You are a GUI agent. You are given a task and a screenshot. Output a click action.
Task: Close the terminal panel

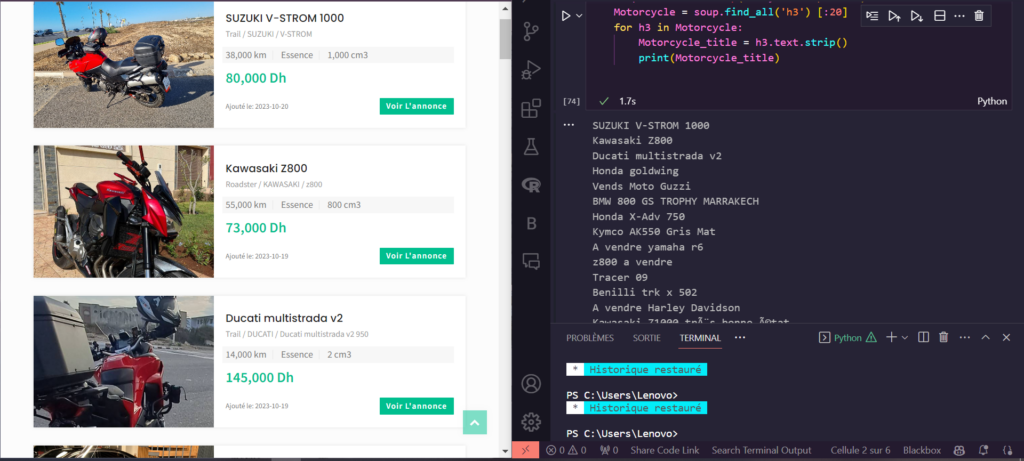click(1006, 338)
